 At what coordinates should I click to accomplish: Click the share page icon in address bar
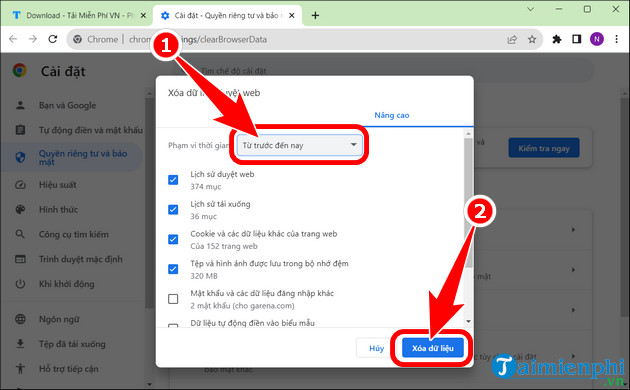(512, 39)
